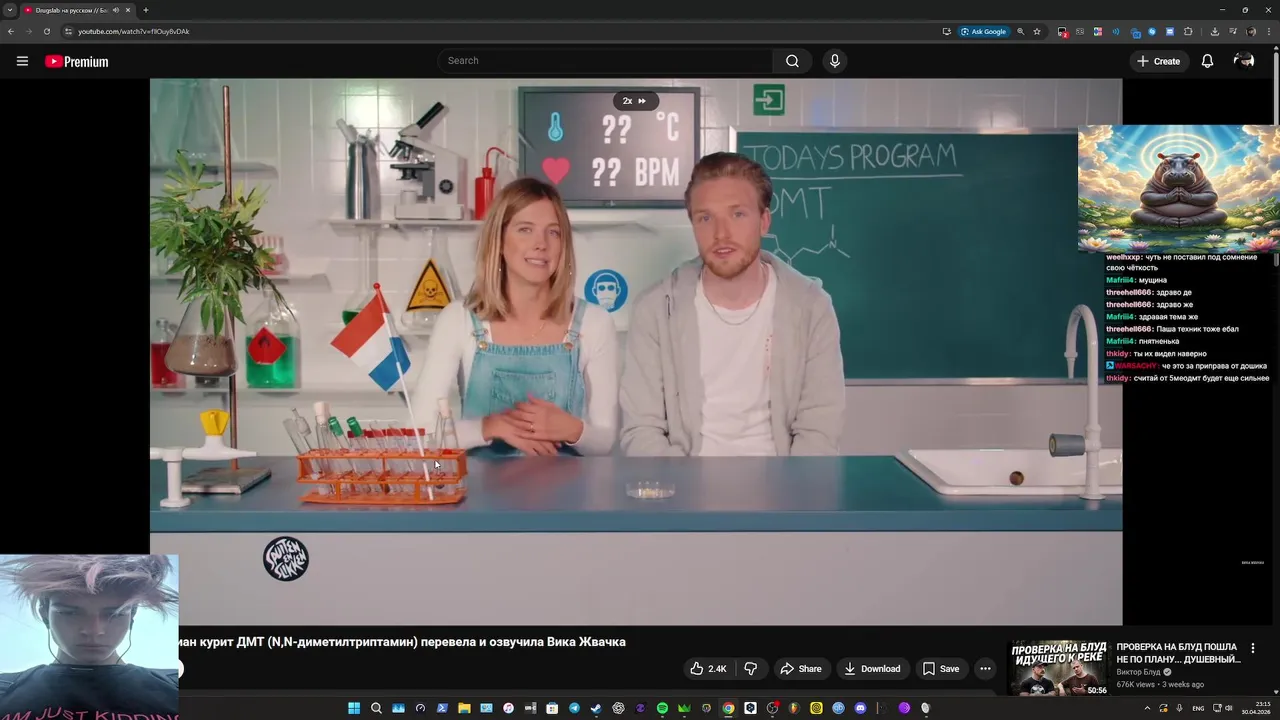Bookmark this page with star icon
1280x720 pixels.
[x=1037, y=31]
